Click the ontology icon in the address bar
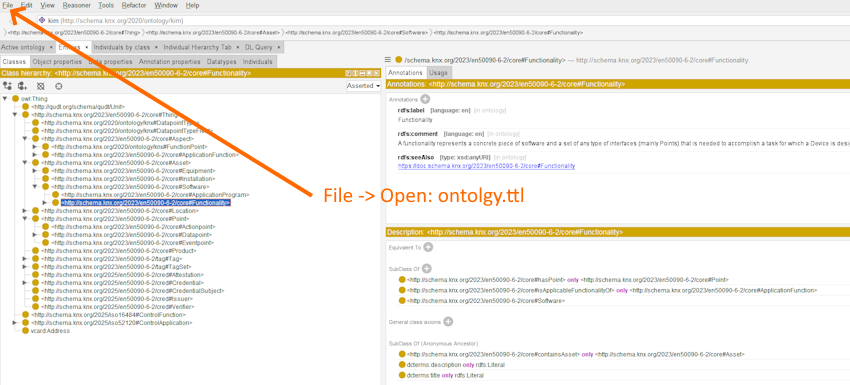850x385 pixels. pyautogui.click(x=42, y=21)
